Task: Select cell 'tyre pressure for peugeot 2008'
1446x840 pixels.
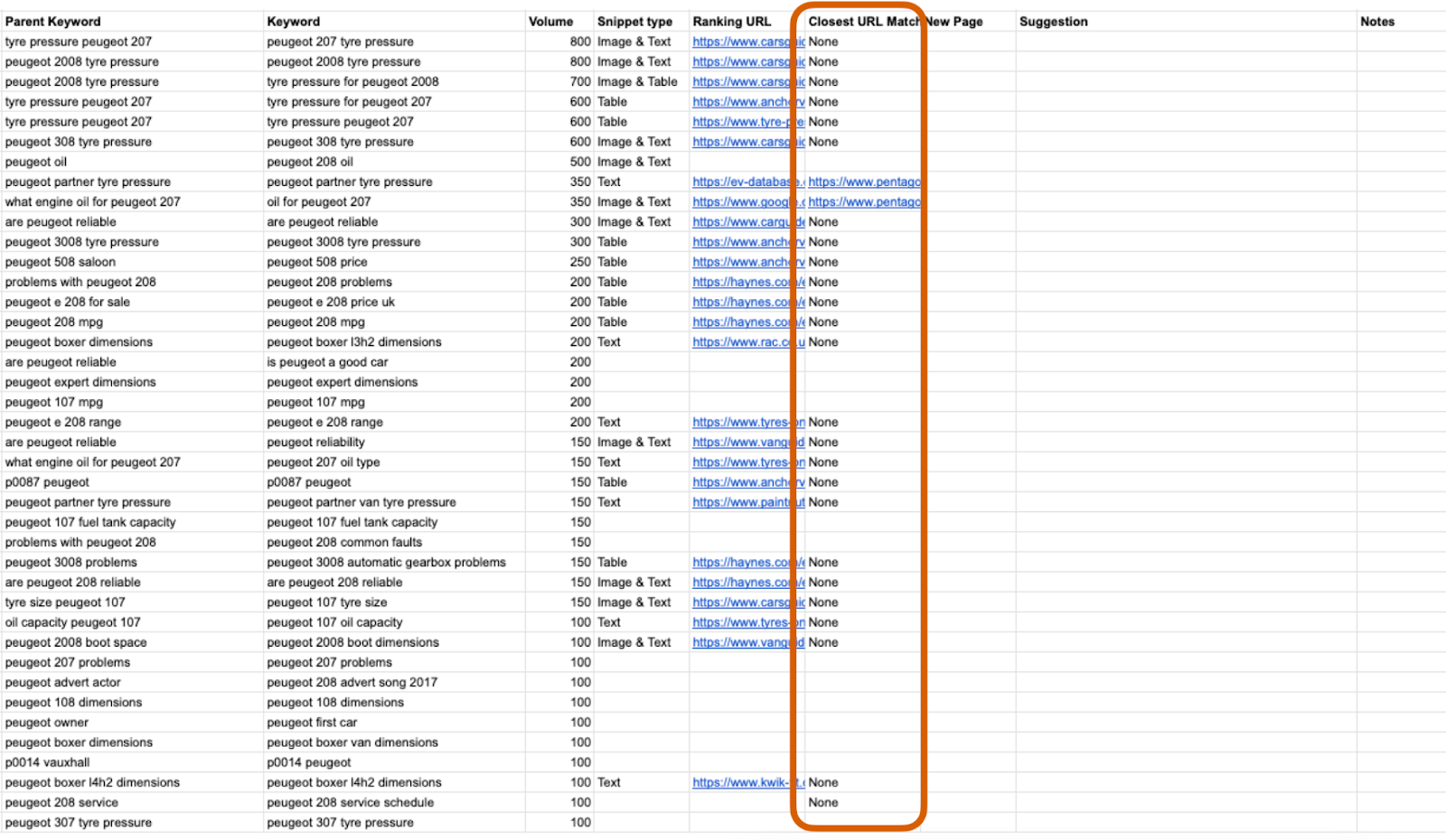Action: [352, 81]
